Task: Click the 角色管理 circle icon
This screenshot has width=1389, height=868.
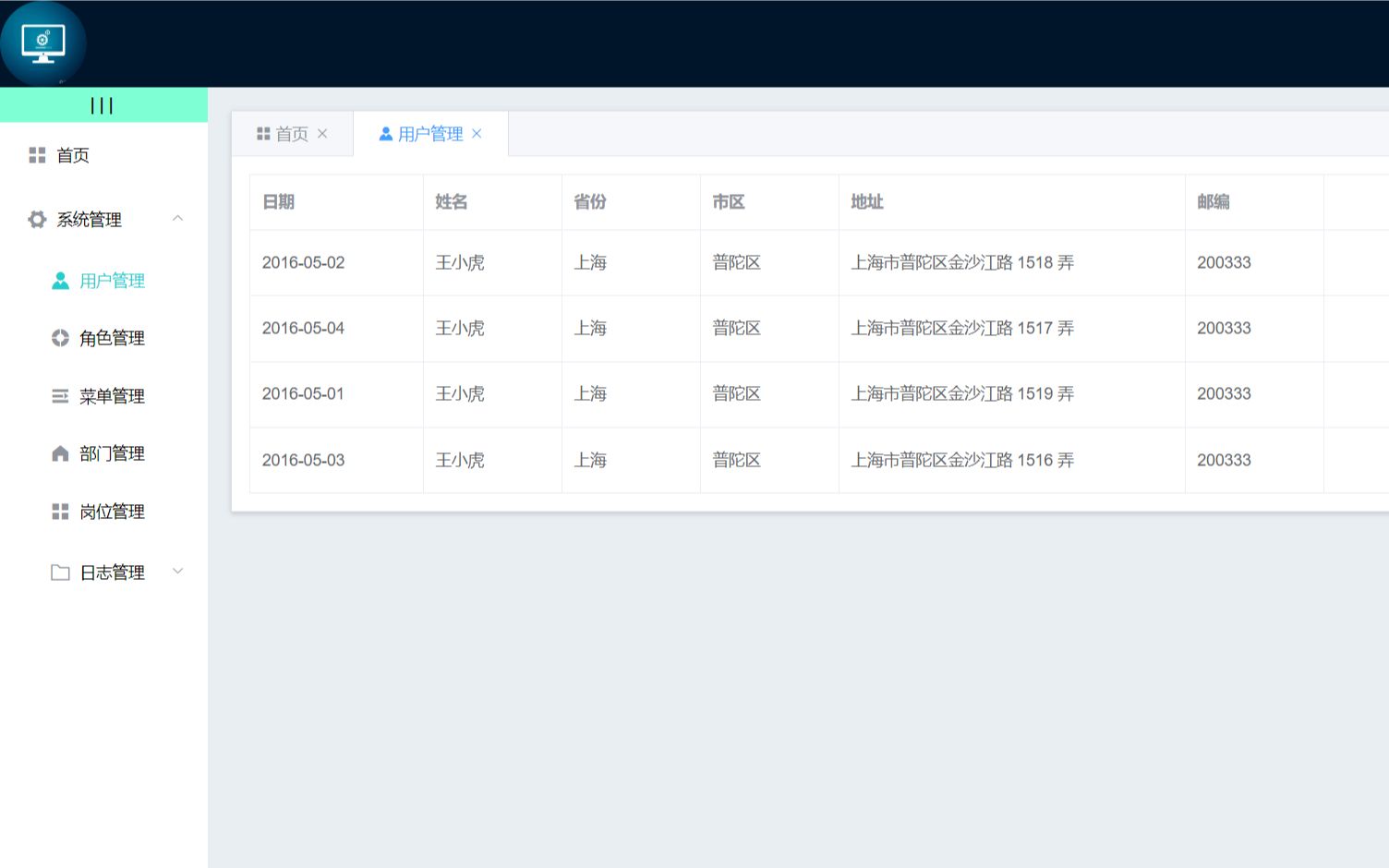Action: click(x=60, y=338)
